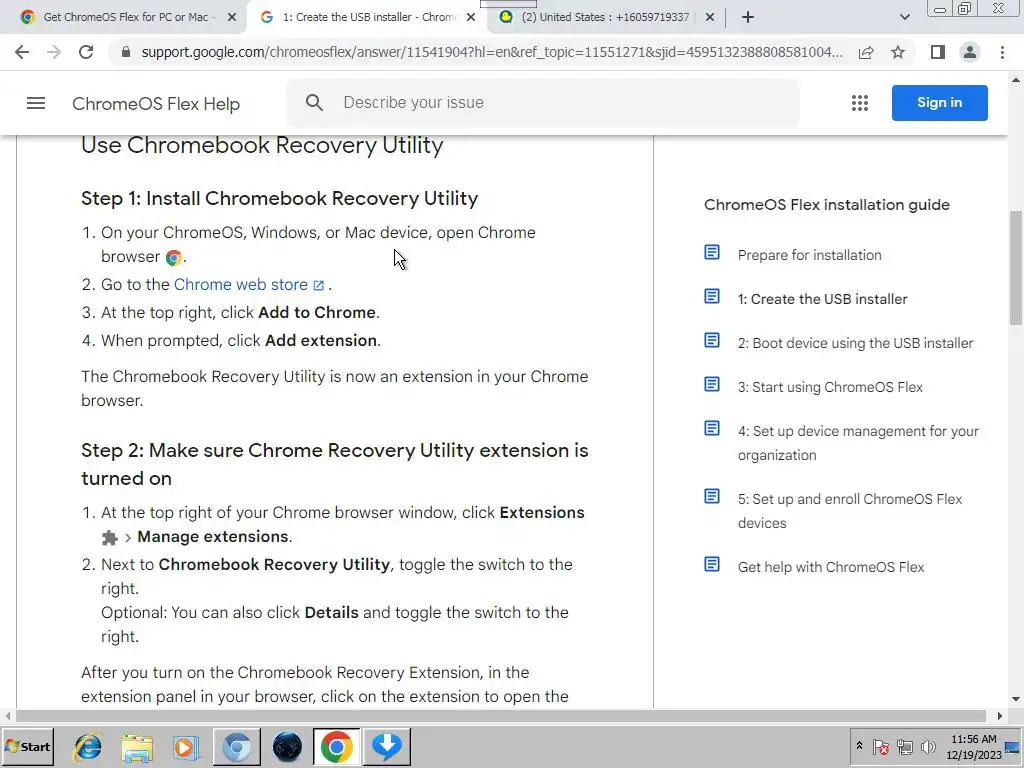Image resolution: width=1024 pixels, height=768 pixels.
Task: Switch to United States phone number tab
Action: point(605,17)
